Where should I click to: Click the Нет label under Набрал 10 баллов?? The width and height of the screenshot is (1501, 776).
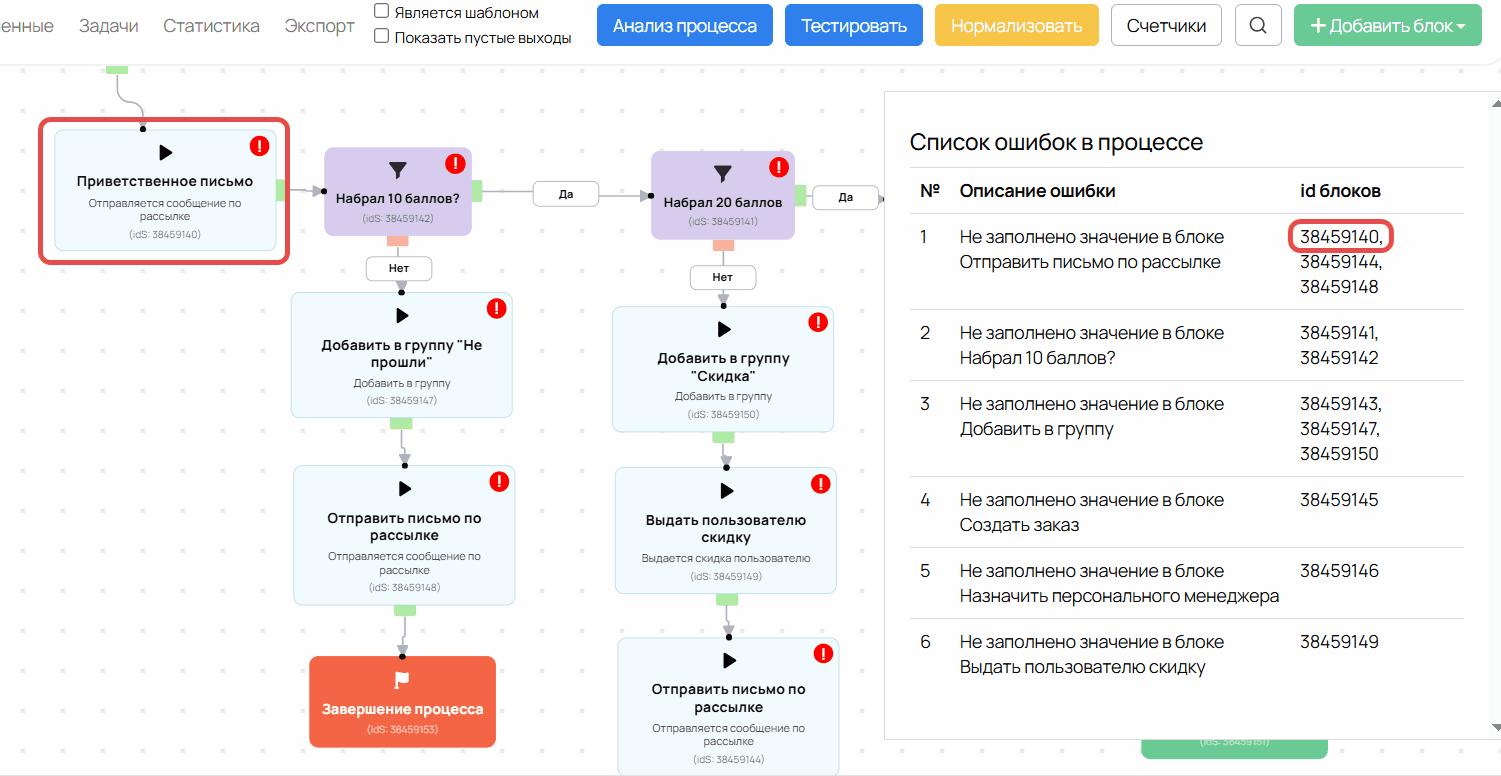point(399,268)
